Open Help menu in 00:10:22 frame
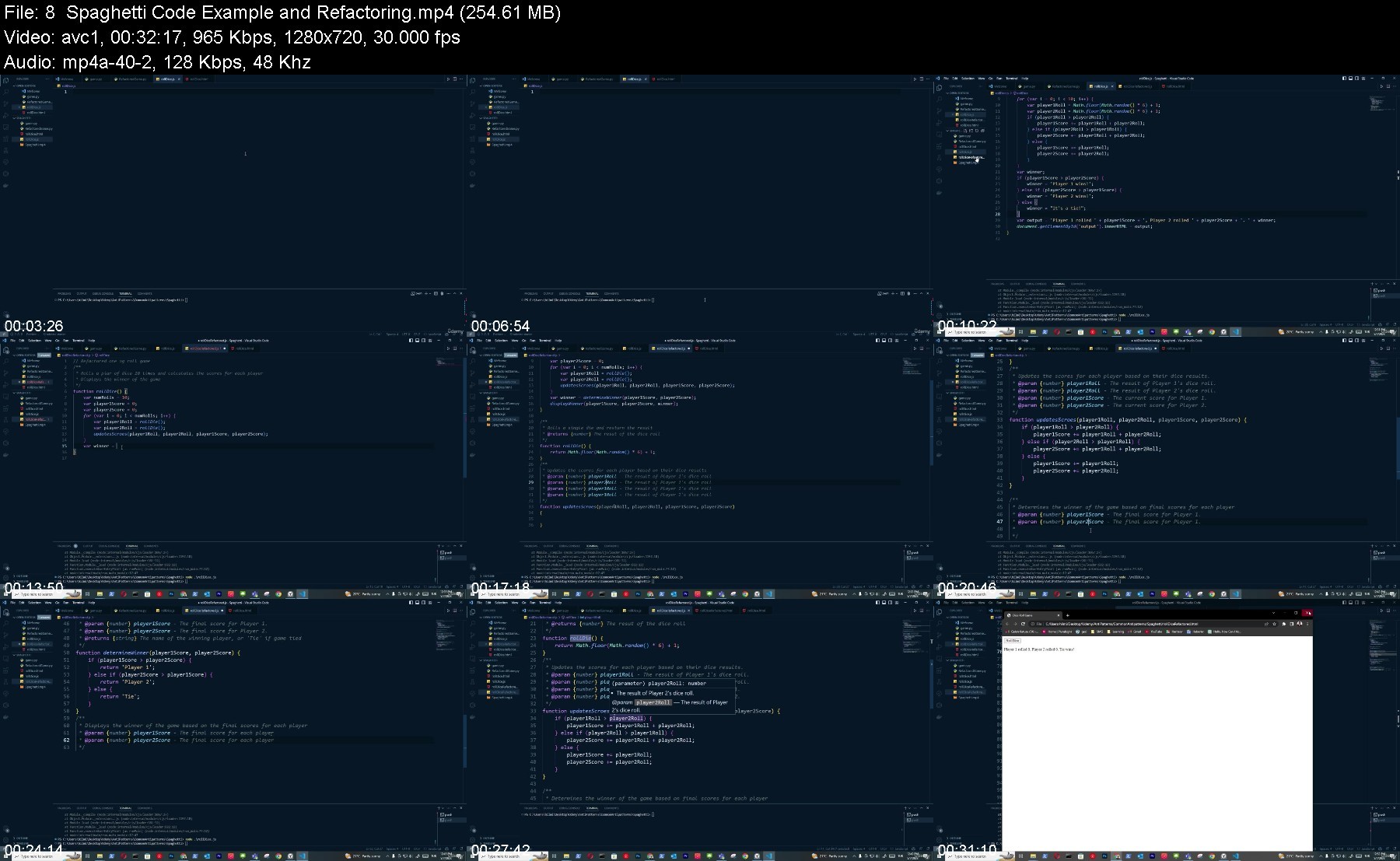Screen dimensions: 1400x861 click(x=1024, y=79)
